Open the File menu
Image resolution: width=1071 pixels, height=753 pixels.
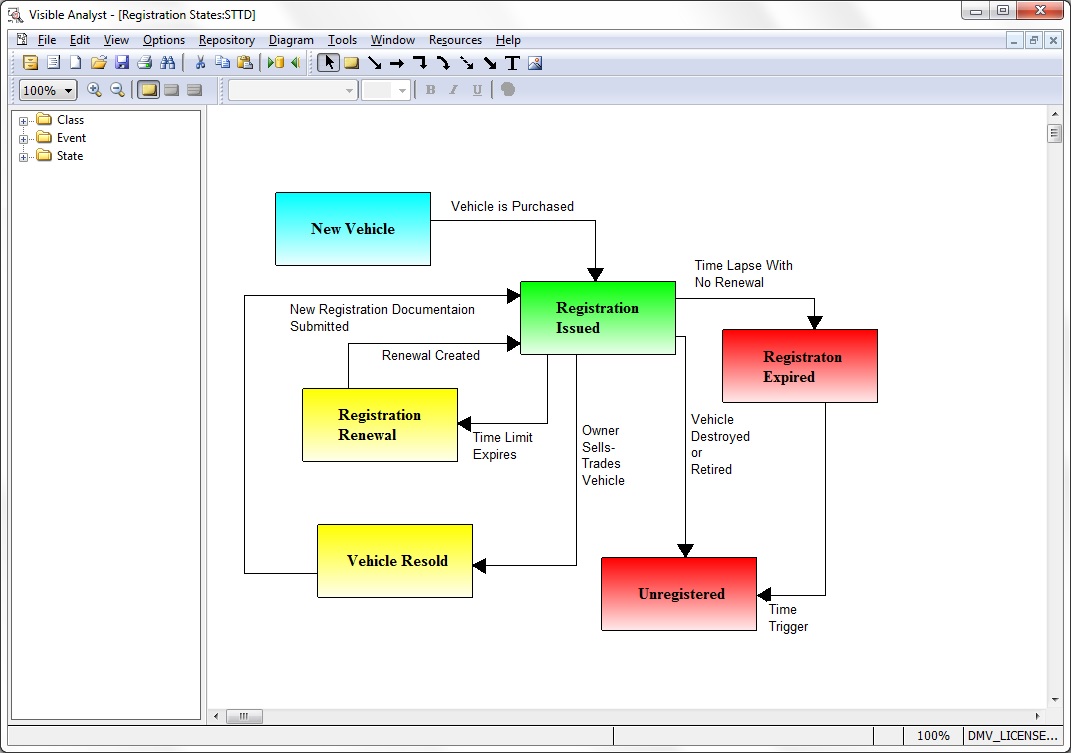coord(46,40)
